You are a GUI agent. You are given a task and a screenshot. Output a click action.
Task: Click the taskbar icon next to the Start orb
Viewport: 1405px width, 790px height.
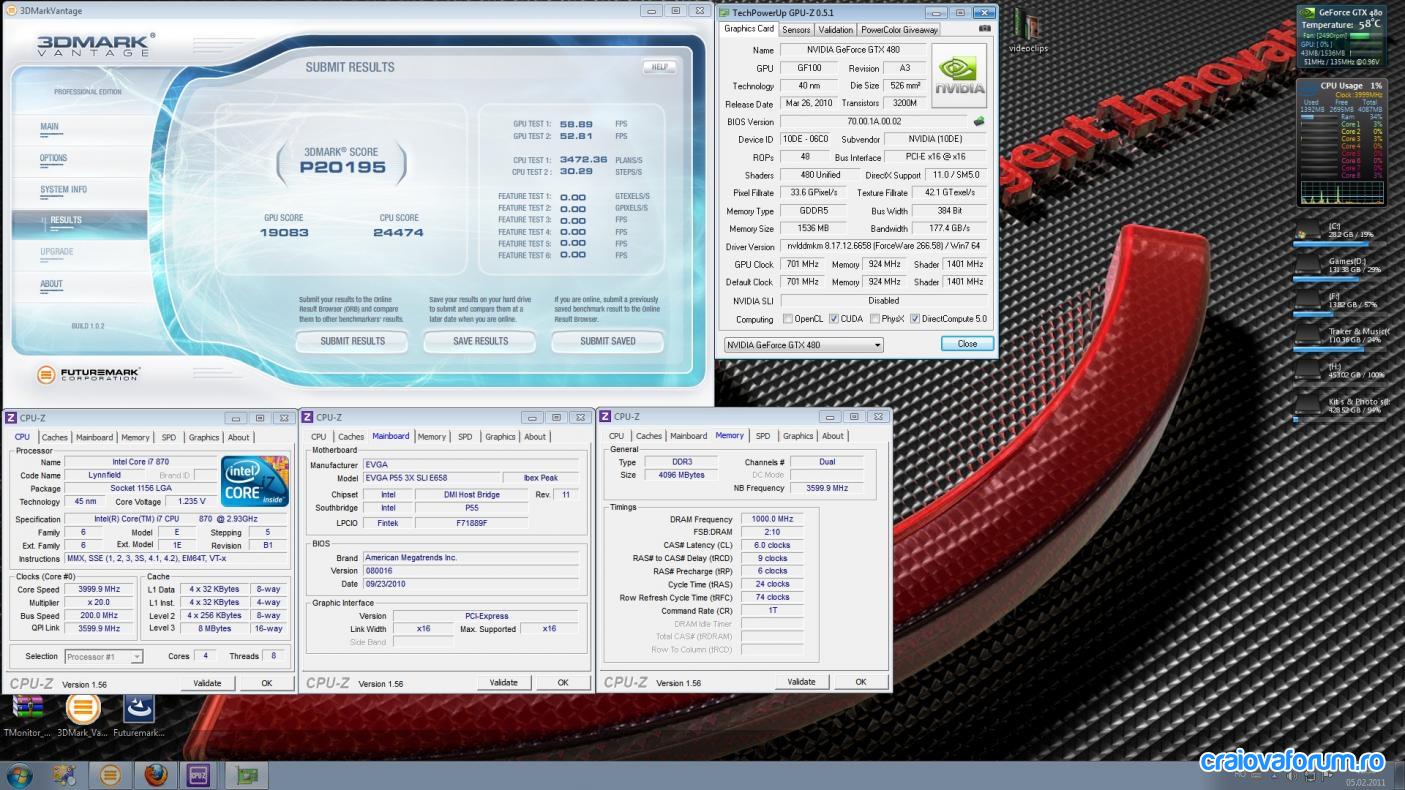click(65, 775)
